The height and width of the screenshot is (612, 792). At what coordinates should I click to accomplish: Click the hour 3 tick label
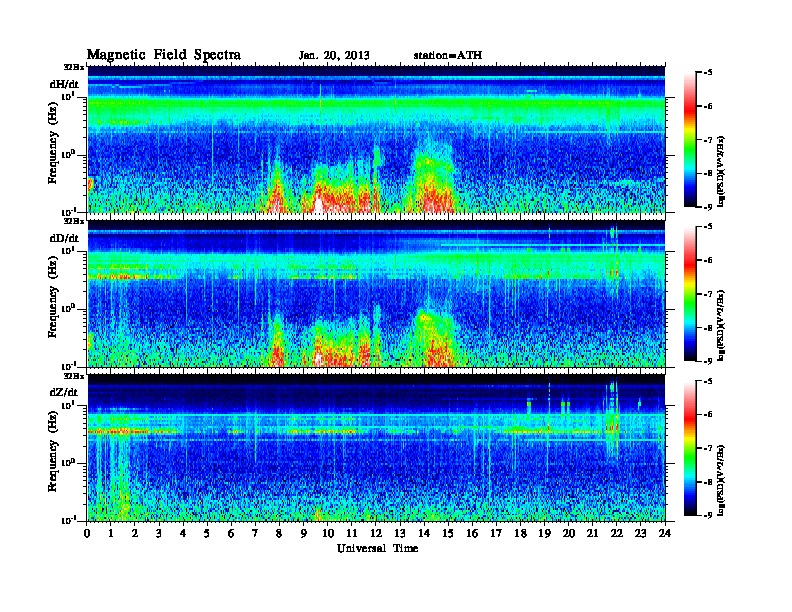pyautogui.click(x=159, y=534)
